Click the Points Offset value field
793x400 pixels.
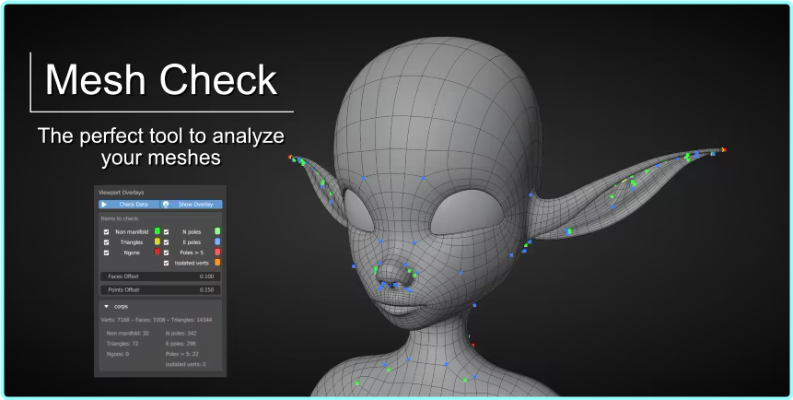point(160,290)
